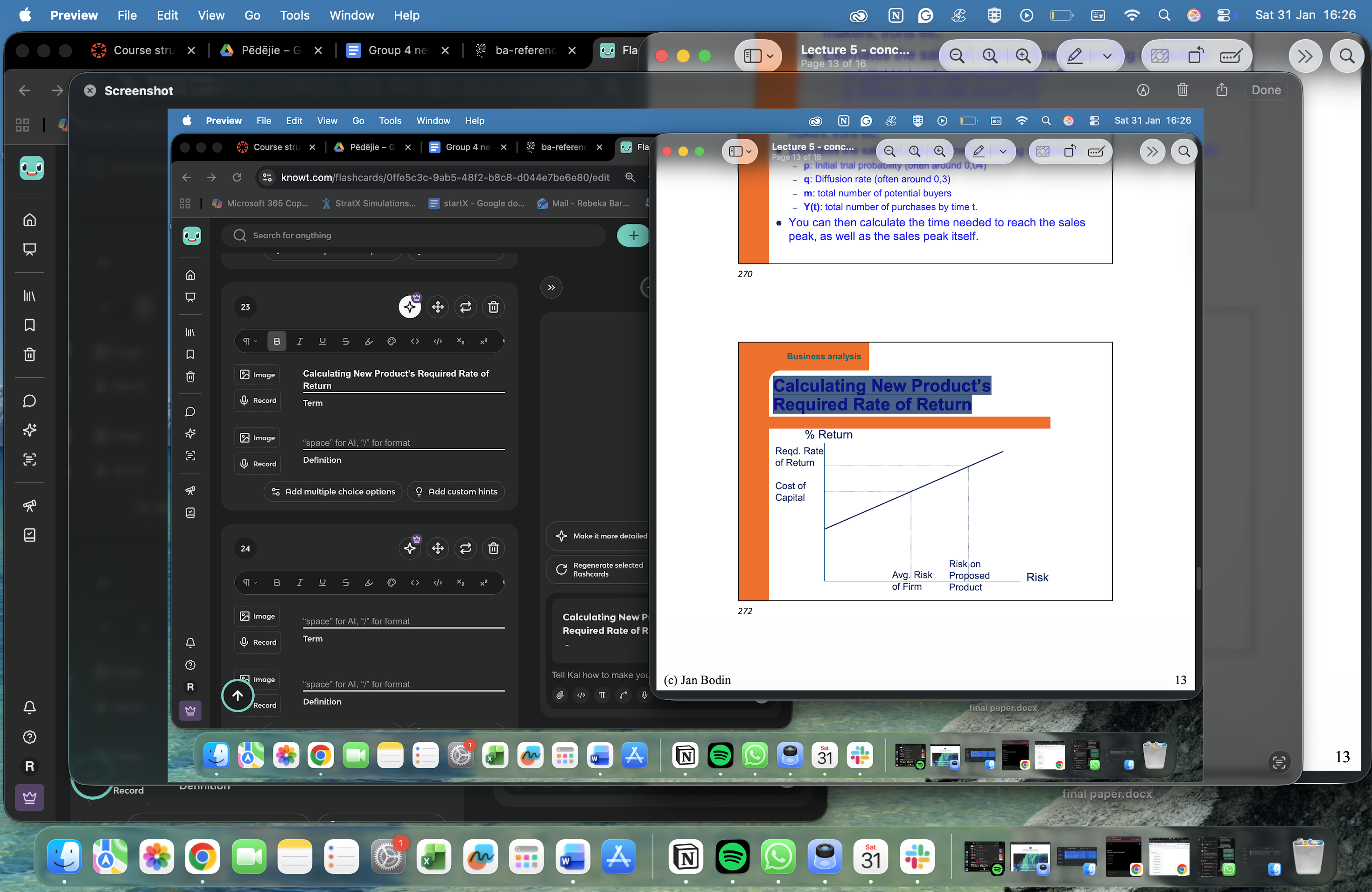Open the form filling tool in the topmost Preview toolbar
The width and height of the screenshot is (1372, 892).
click(1231, 56)
